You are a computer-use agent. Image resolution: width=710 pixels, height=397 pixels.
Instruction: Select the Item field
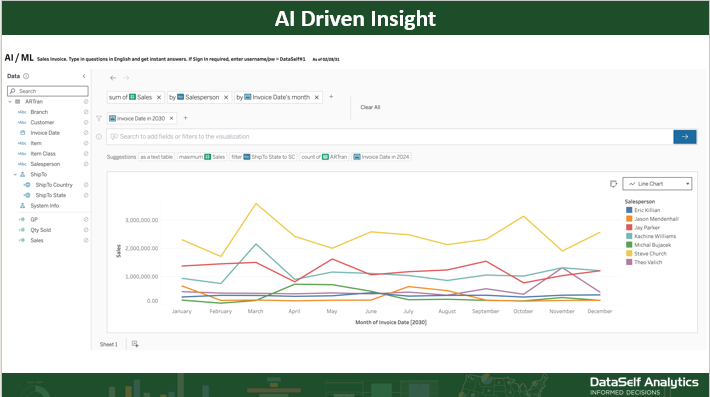coord(36,143)
